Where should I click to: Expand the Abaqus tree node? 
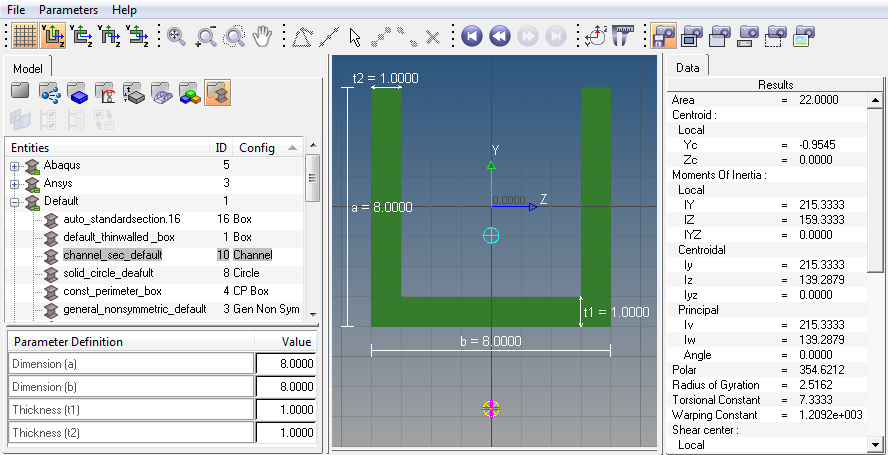point(15,165)
